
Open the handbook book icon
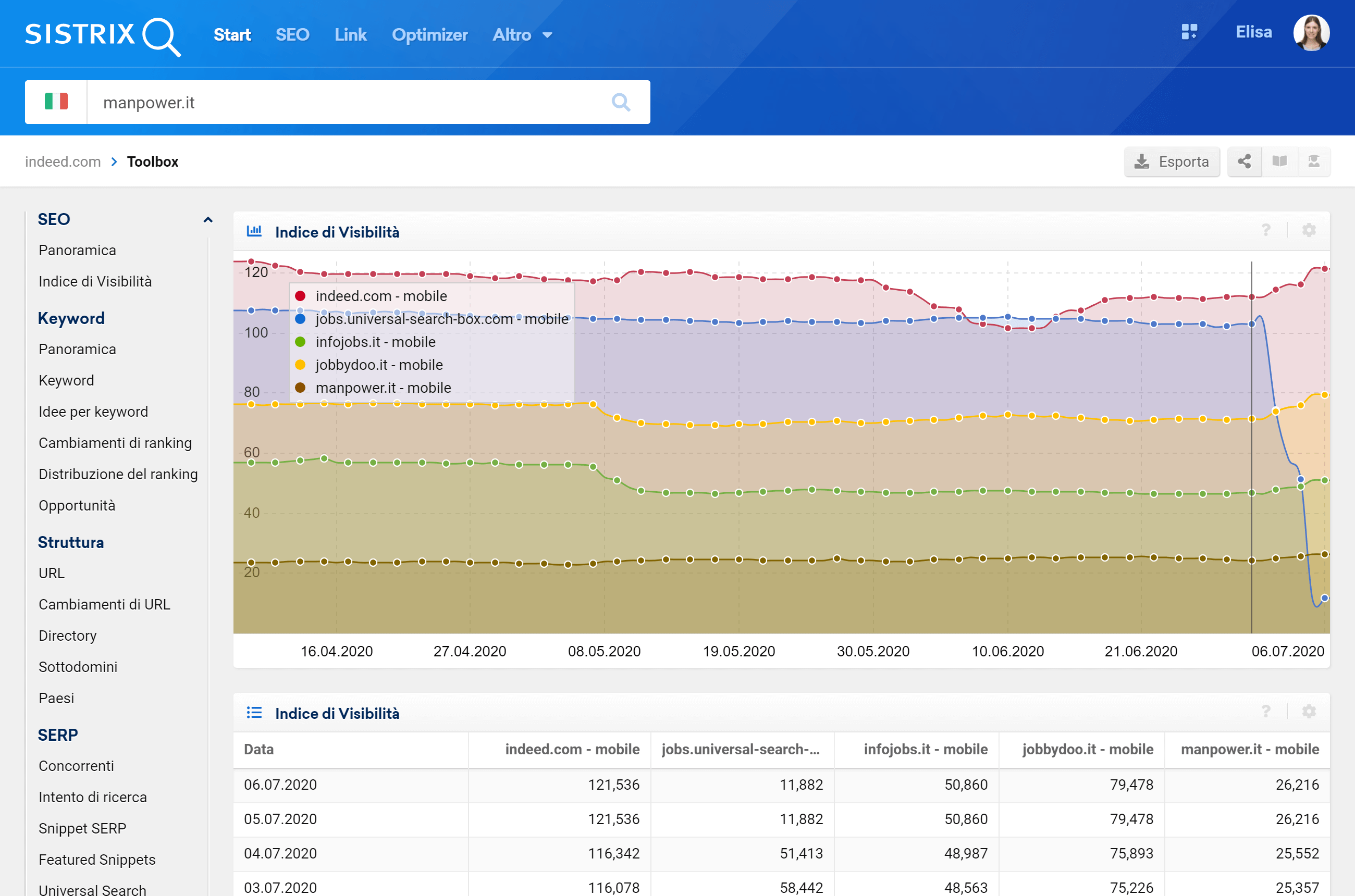[x=1279, y=161]
